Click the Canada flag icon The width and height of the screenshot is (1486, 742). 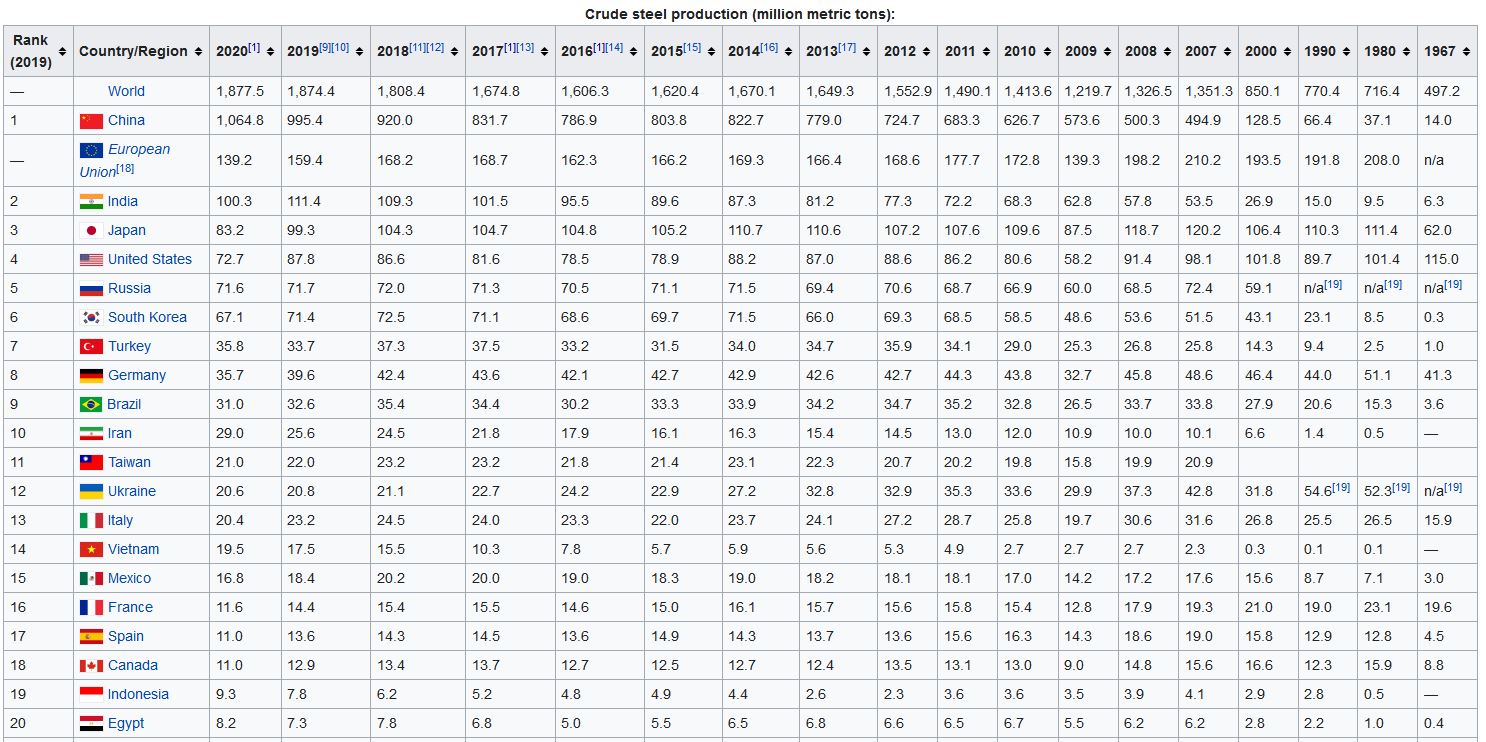(x=92, y=666)
